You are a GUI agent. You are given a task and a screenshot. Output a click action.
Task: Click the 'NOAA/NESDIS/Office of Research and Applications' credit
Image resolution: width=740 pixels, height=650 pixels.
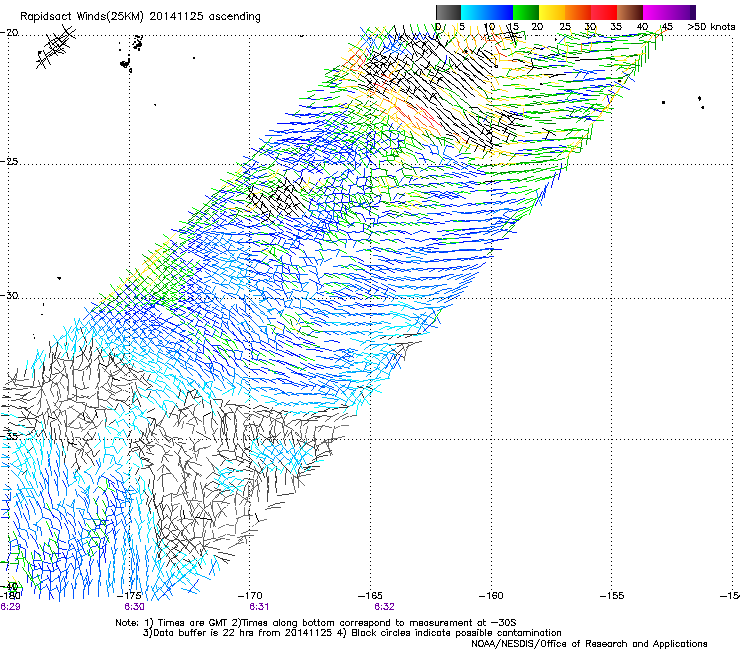tap(589, 644)
